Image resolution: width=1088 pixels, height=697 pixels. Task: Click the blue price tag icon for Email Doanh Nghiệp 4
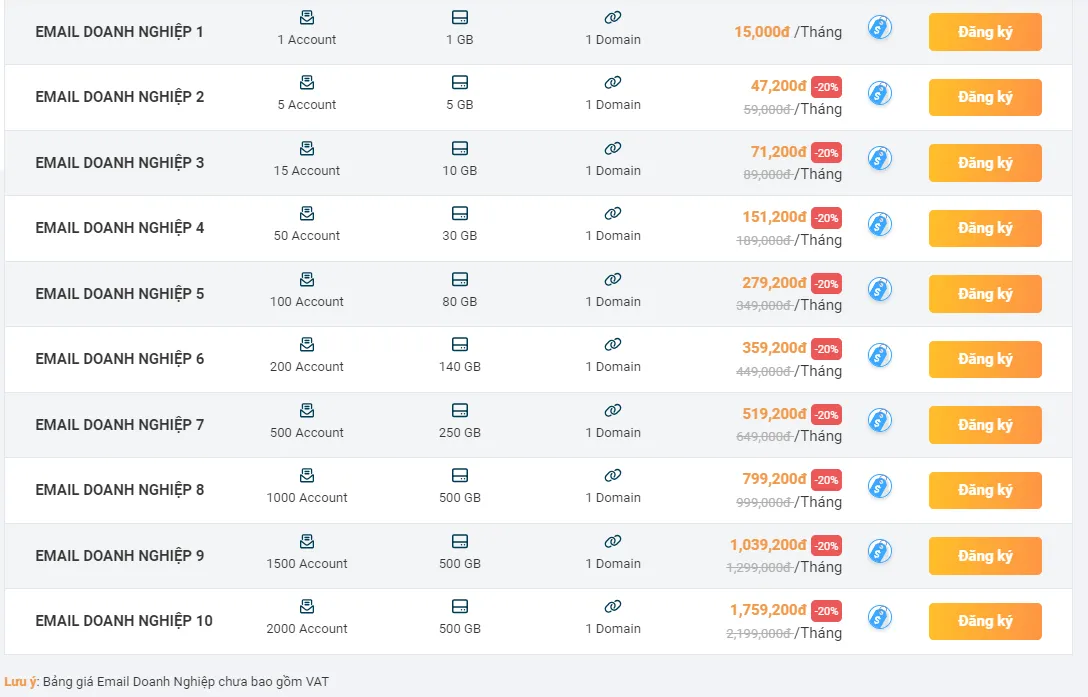coord(880,224)
